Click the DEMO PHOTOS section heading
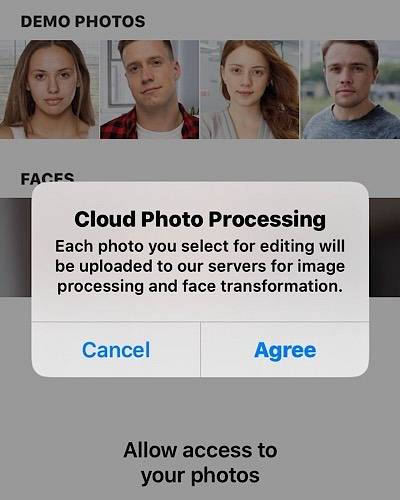Screen dimensions: 400x500 tap(83, 22)
